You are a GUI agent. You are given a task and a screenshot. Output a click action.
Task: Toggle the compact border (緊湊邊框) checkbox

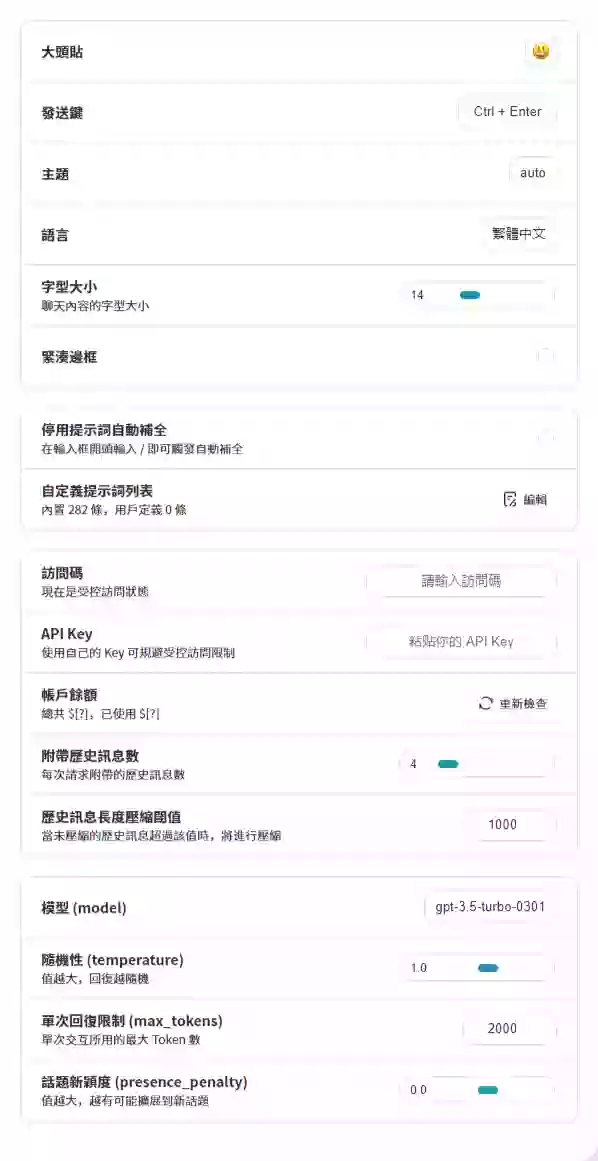click(x=545, y=356)
